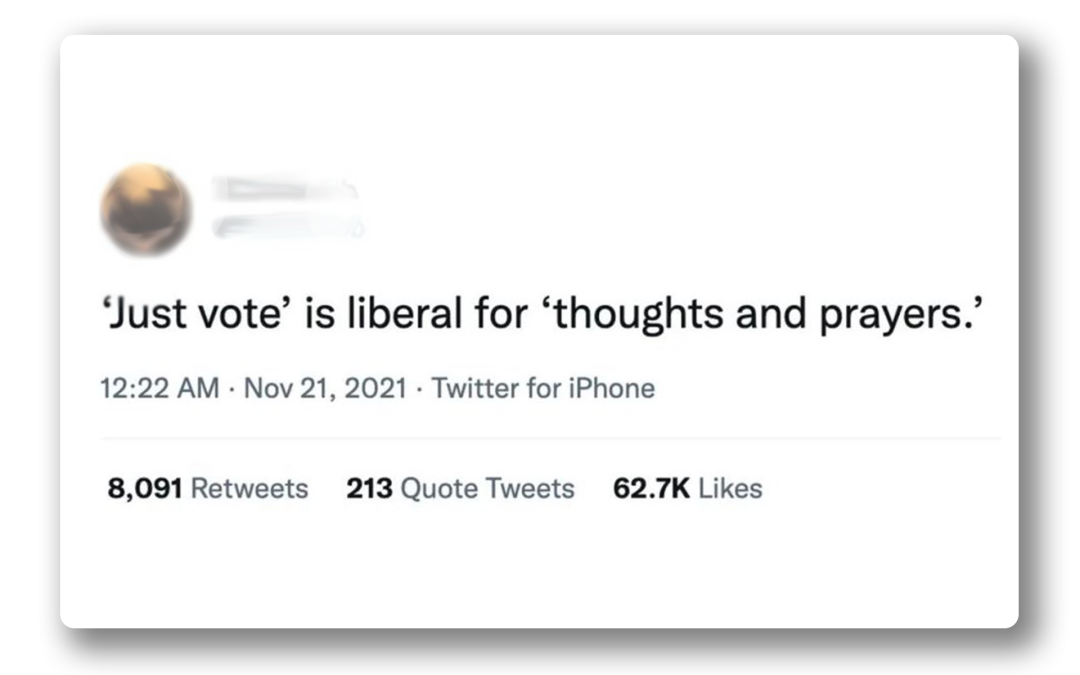The width and height of the screenshot is (1080, 675).
Task: Open the Twitter for iPhone source link
Action: pyautogui.click(x=543, y=388)
